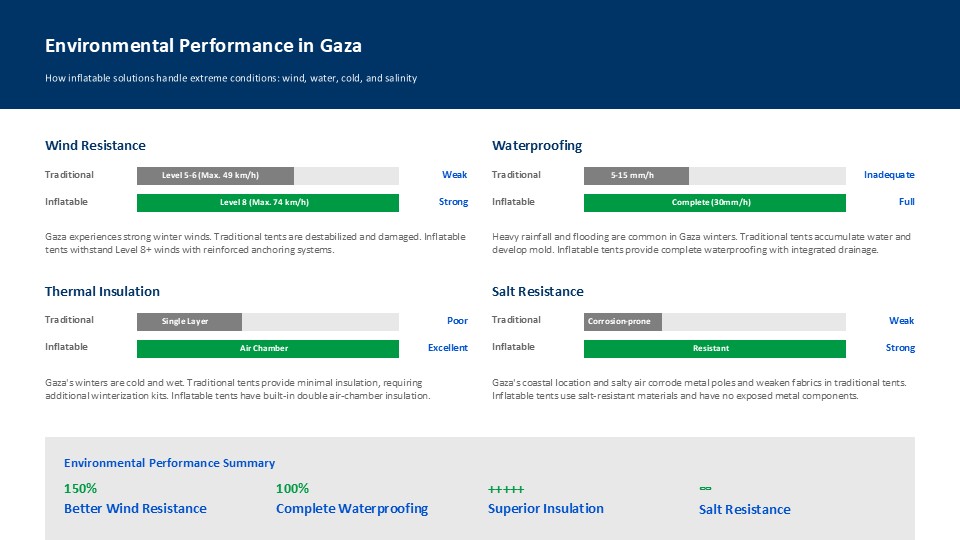
Task: Select the Waterproofing section heading
Action: click(536, 146)
